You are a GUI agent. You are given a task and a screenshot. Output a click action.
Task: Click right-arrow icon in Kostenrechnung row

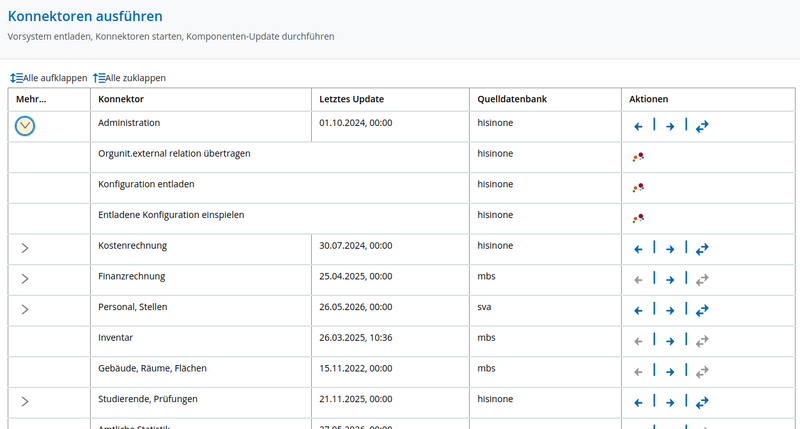click(670, 249)
